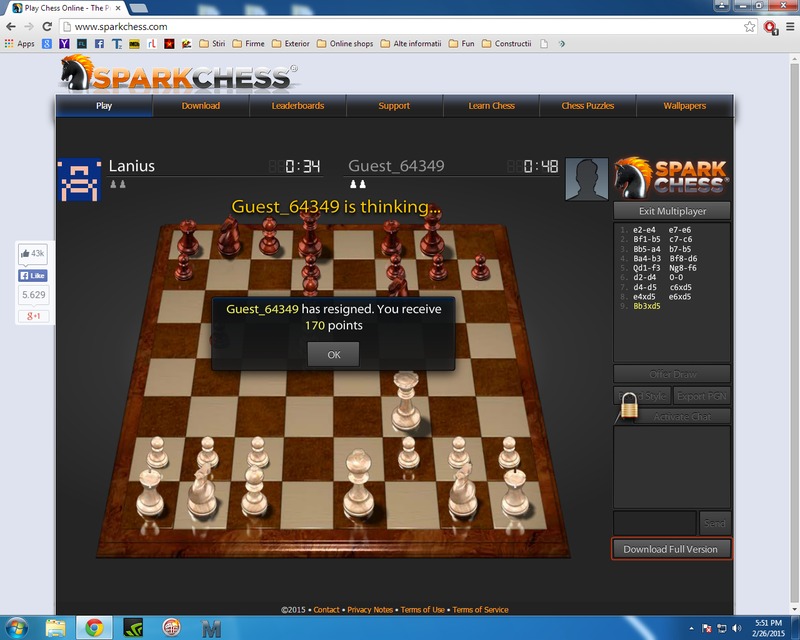Viewport: 800px width, 640px height.
Task: Click move 0-0 in move list
Action: point(676,277)
